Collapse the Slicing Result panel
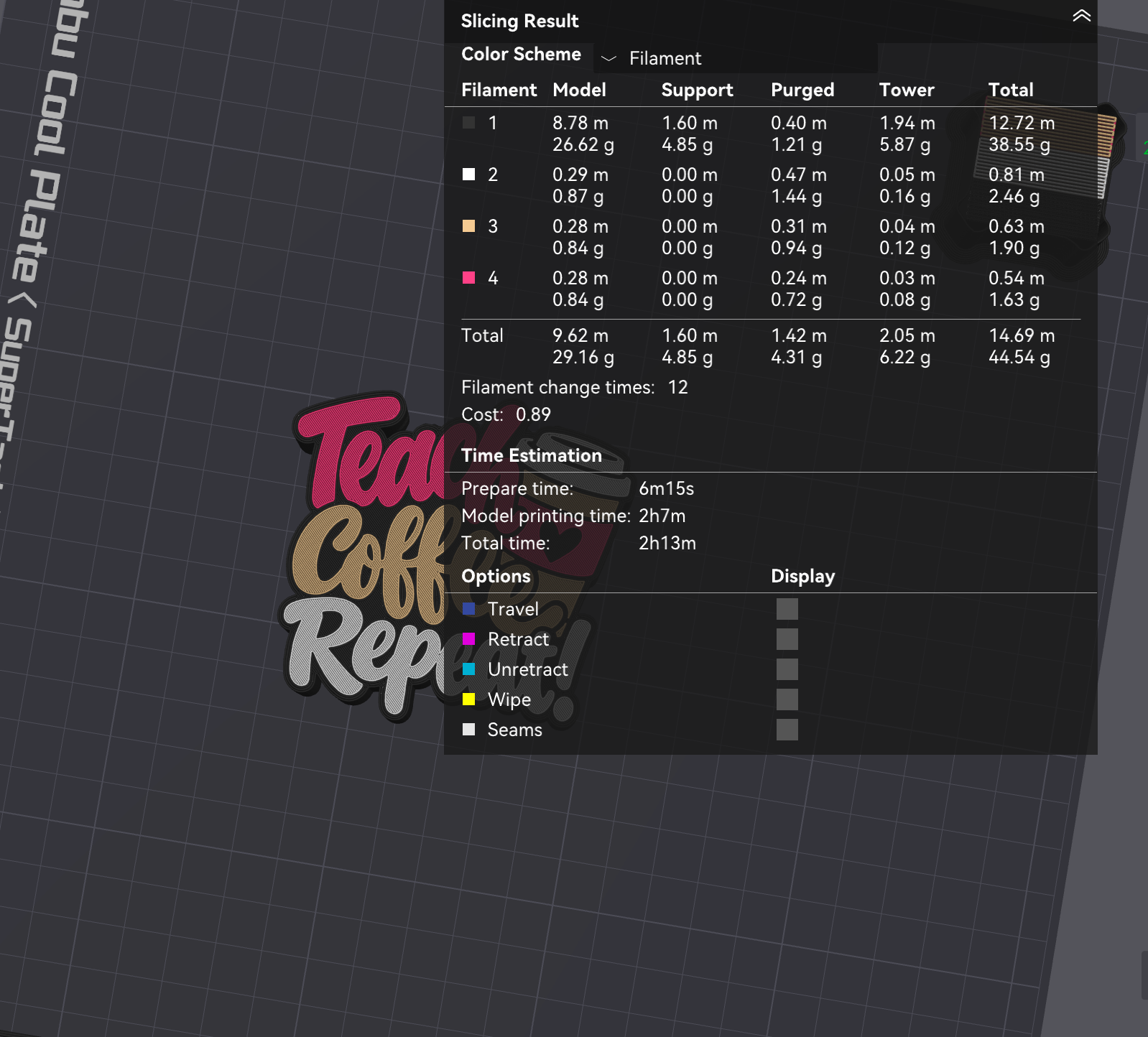The width and height of the screenshot is (1148, 1037). (x=1081, y=16)
